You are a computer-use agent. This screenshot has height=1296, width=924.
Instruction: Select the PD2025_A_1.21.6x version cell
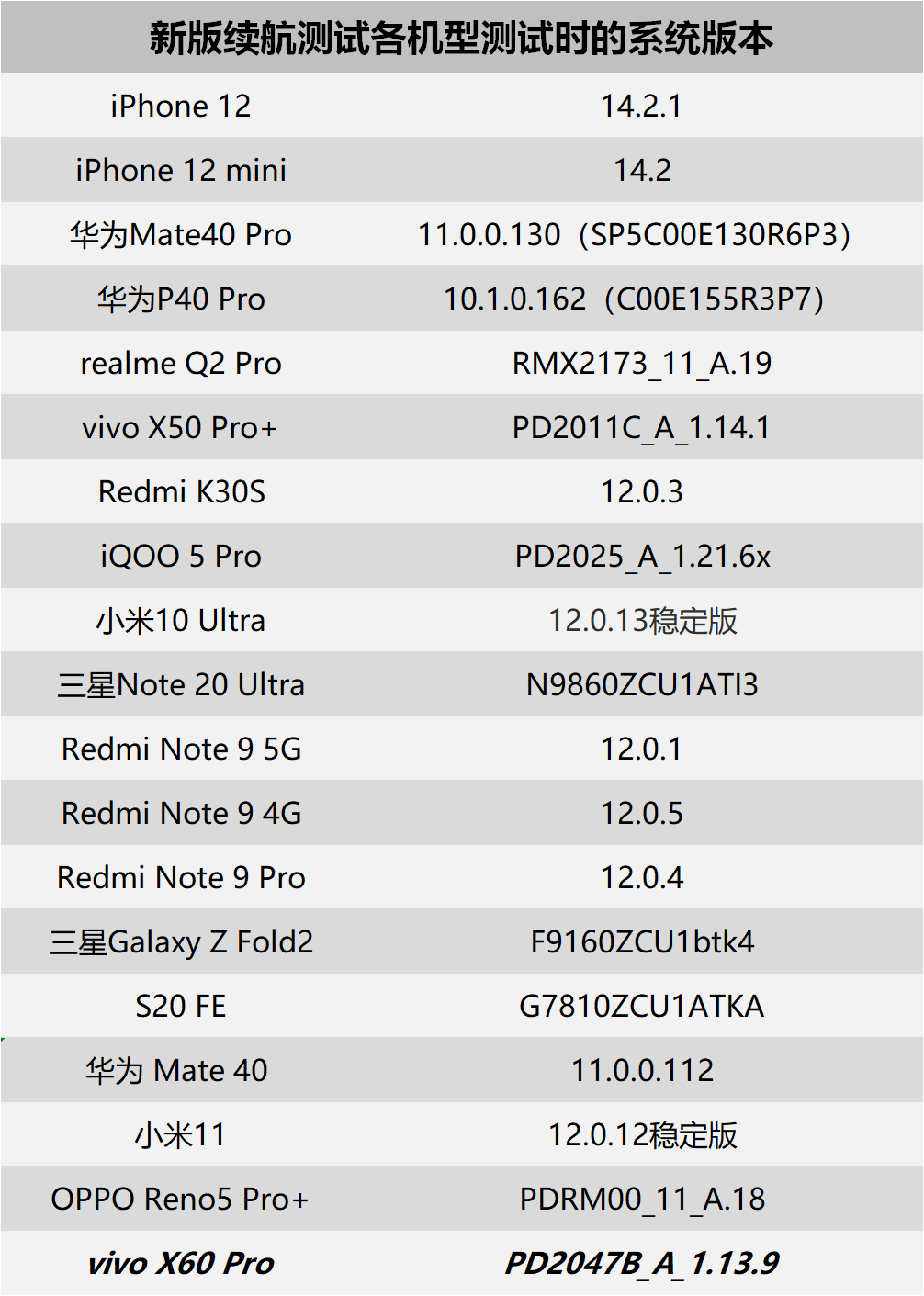[642, 556]
